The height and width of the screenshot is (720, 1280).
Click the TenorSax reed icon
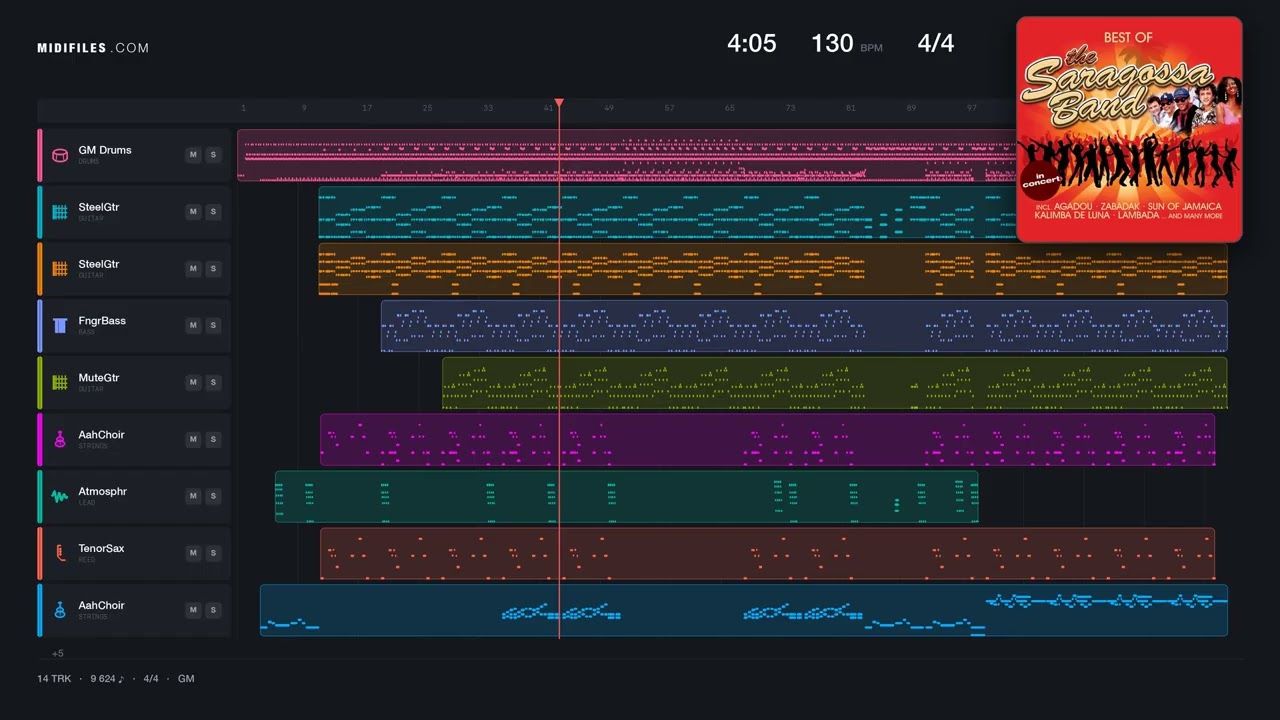(x=60, y=554)
